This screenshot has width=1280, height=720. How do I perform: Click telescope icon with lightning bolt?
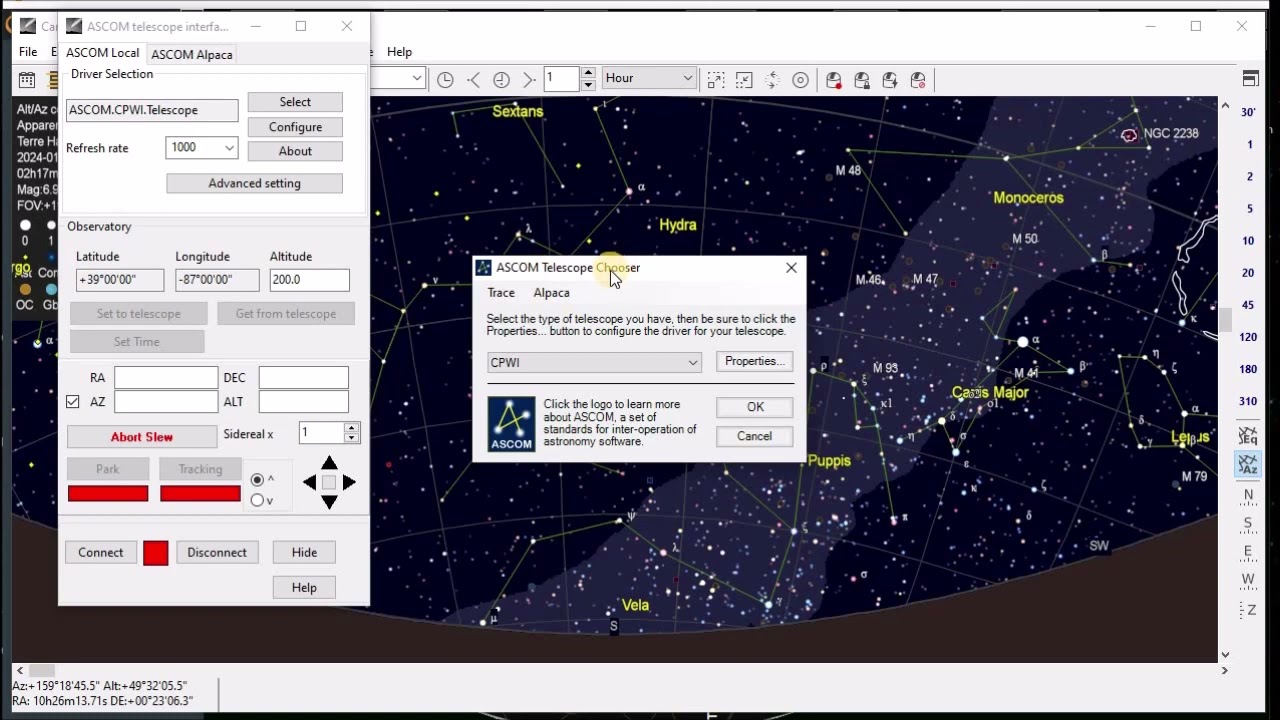(x=890, y=80)
